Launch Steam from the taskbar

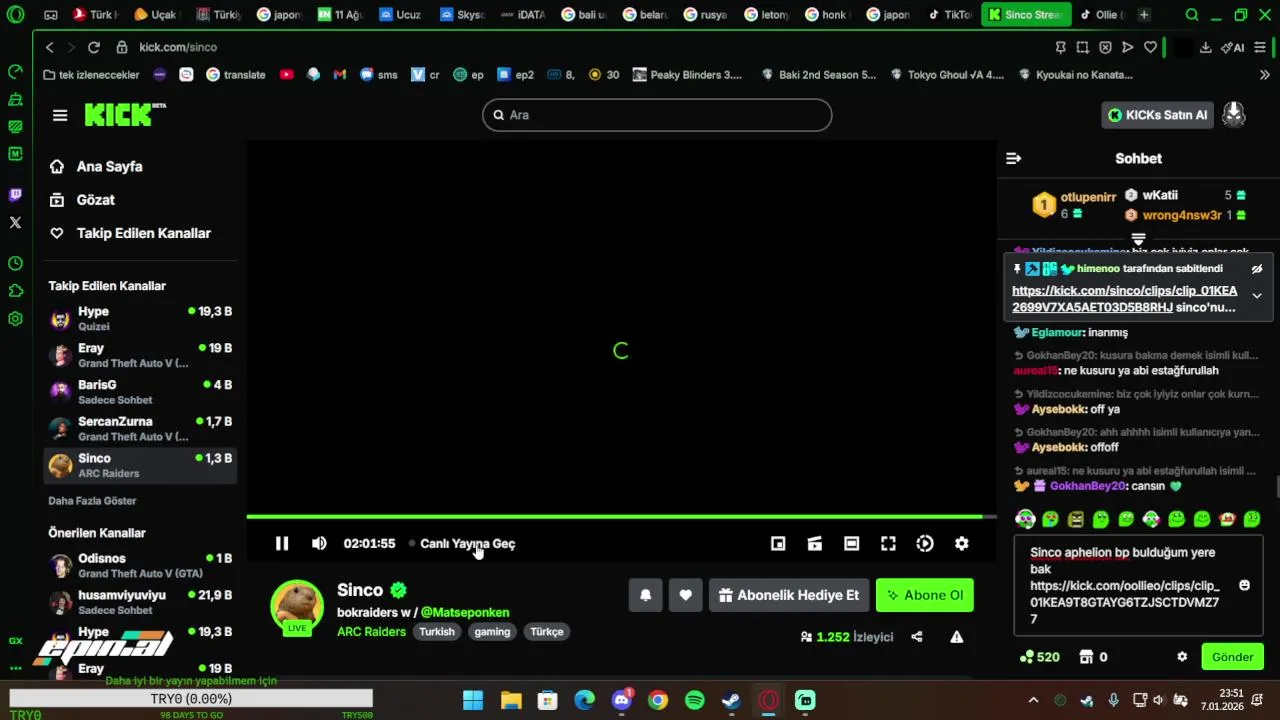coord(731,700)
